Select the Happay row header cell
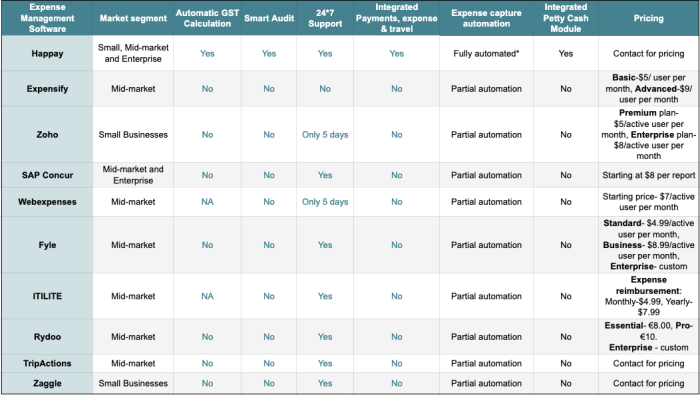 pyautogui.click(x=47, y=54)
